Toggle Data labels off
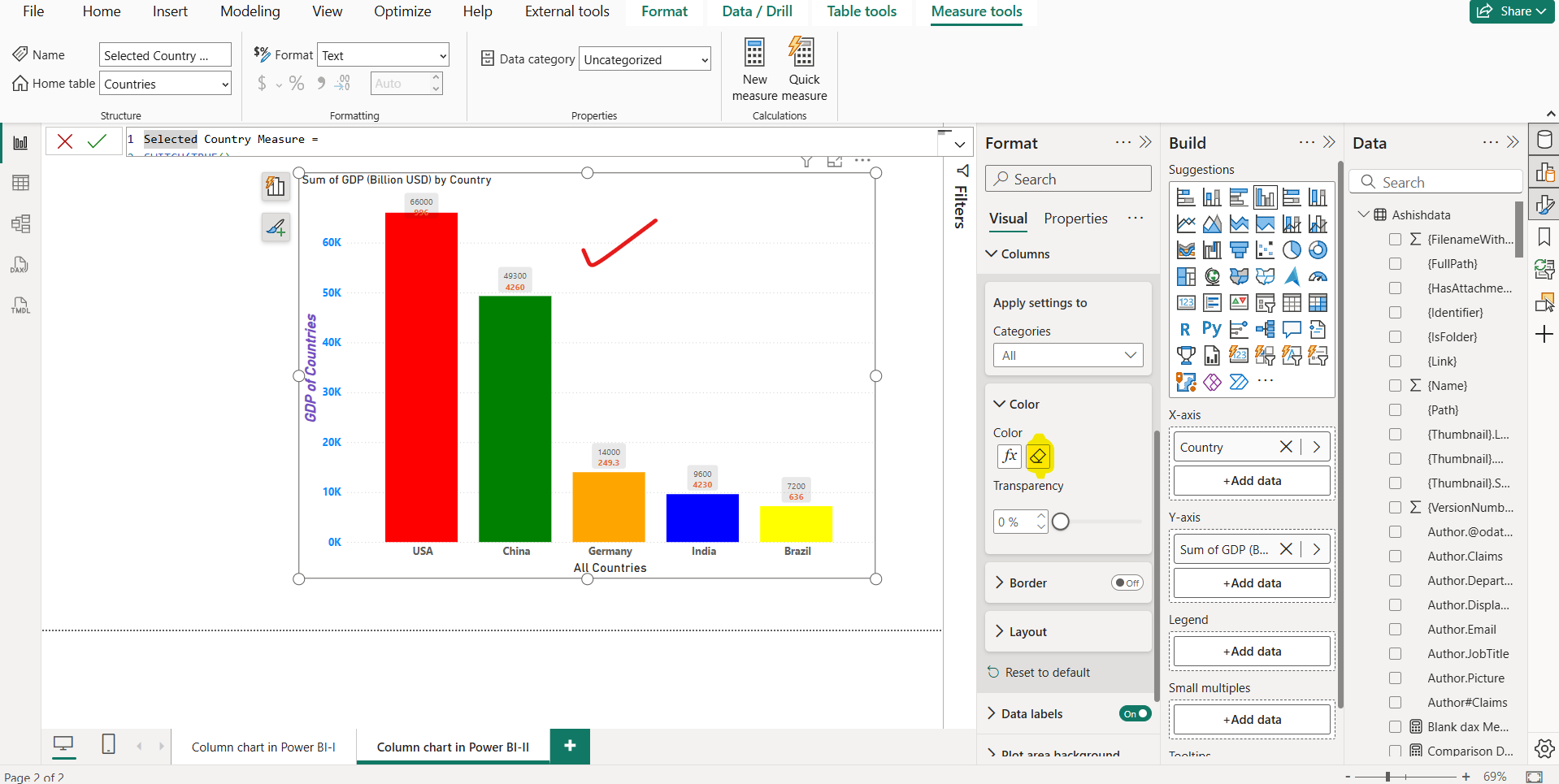Screen dimensions: 1559x784 coord(1136,713)
